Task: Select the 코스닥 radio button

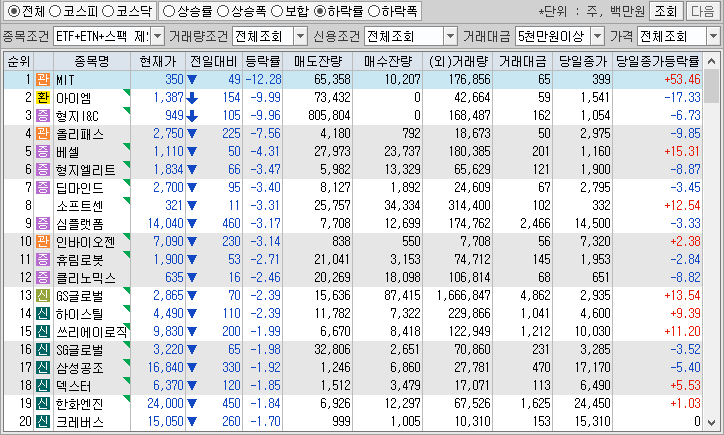Action: pos(107,11)
